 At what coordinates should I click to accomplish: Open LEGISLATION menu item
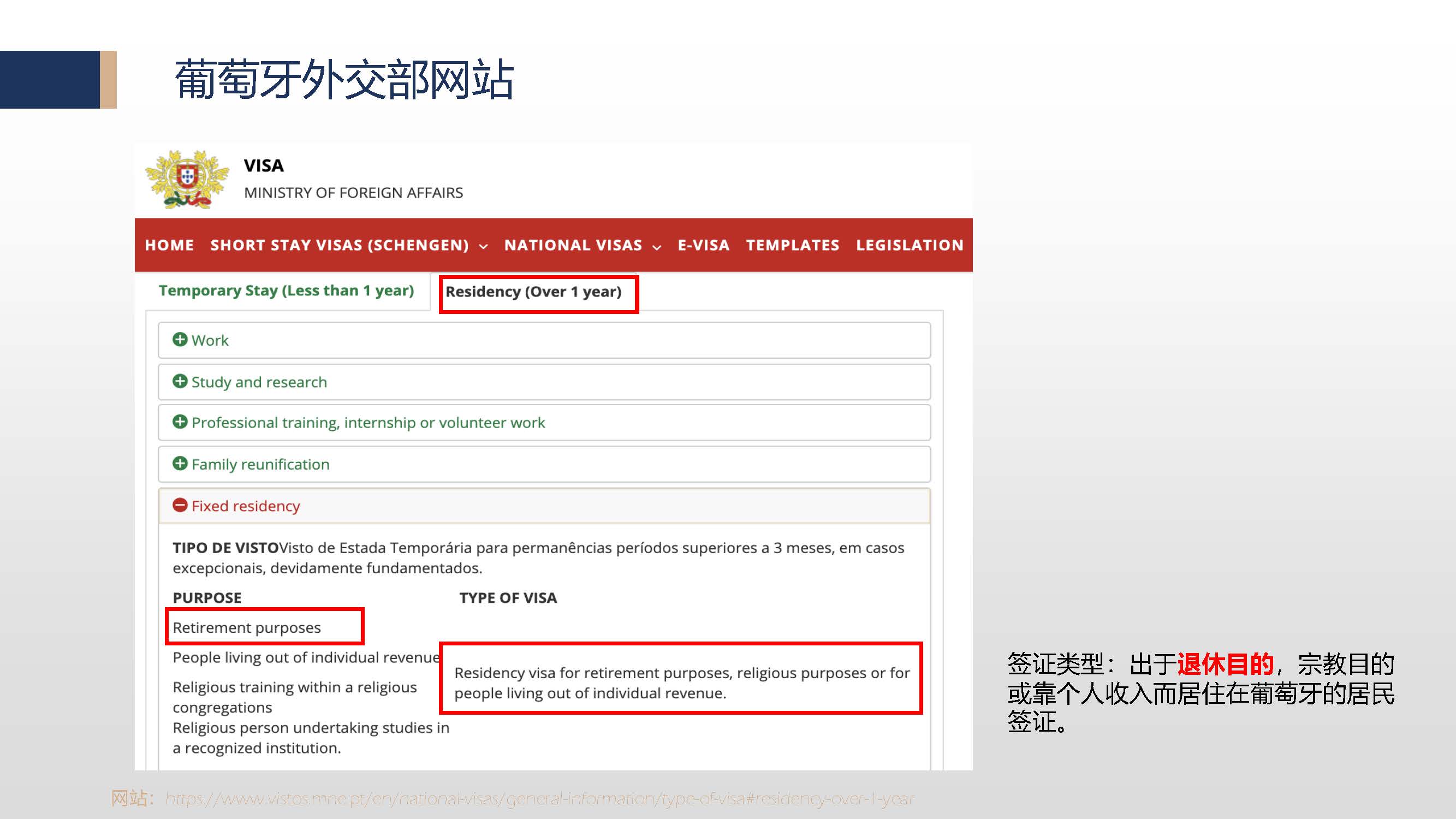click(x=909, y=245)
